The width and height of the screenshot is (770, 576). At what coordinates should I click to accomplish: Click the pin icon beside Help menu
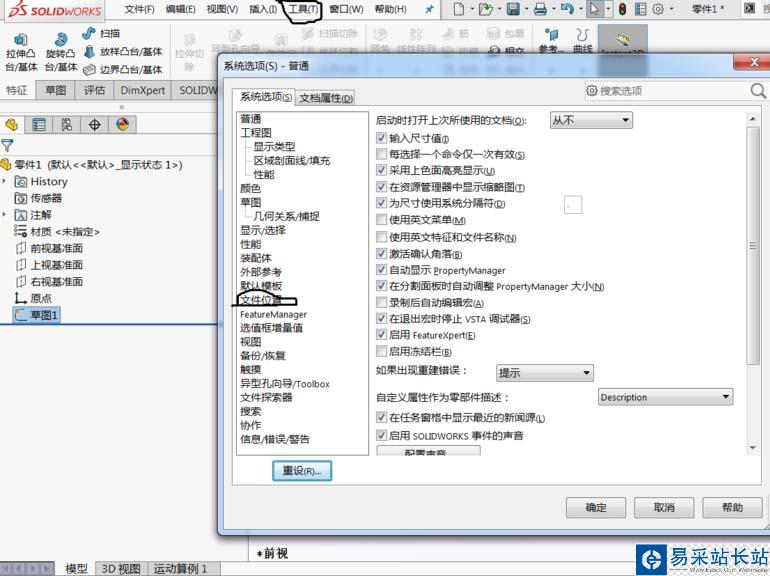(x=429, y=9)
